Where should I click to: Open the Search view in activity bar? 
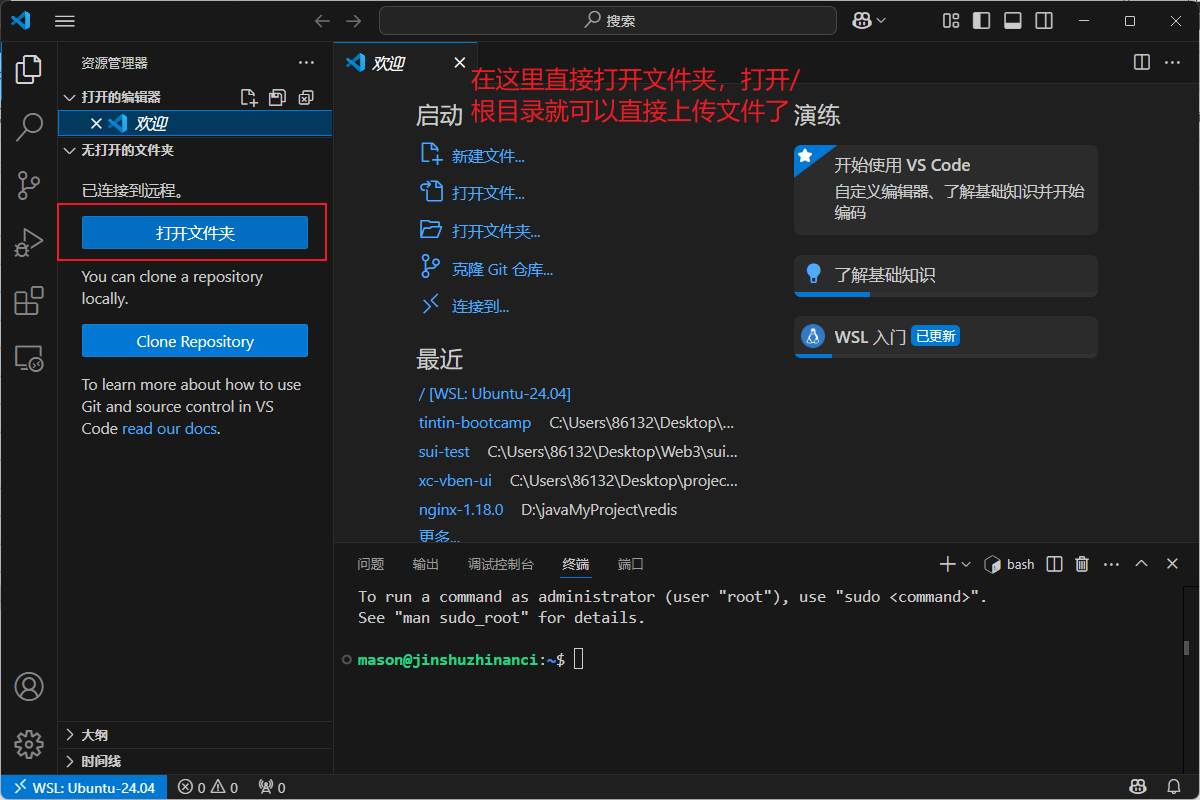[29, 127]
